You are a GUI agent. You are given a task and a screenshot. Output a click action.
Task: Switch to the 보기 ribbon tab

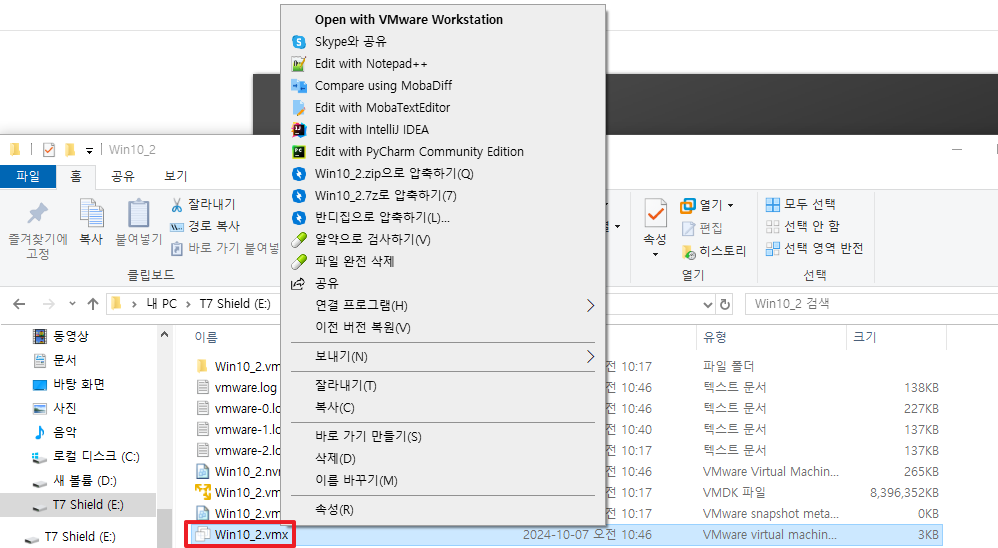click(176, 176)
